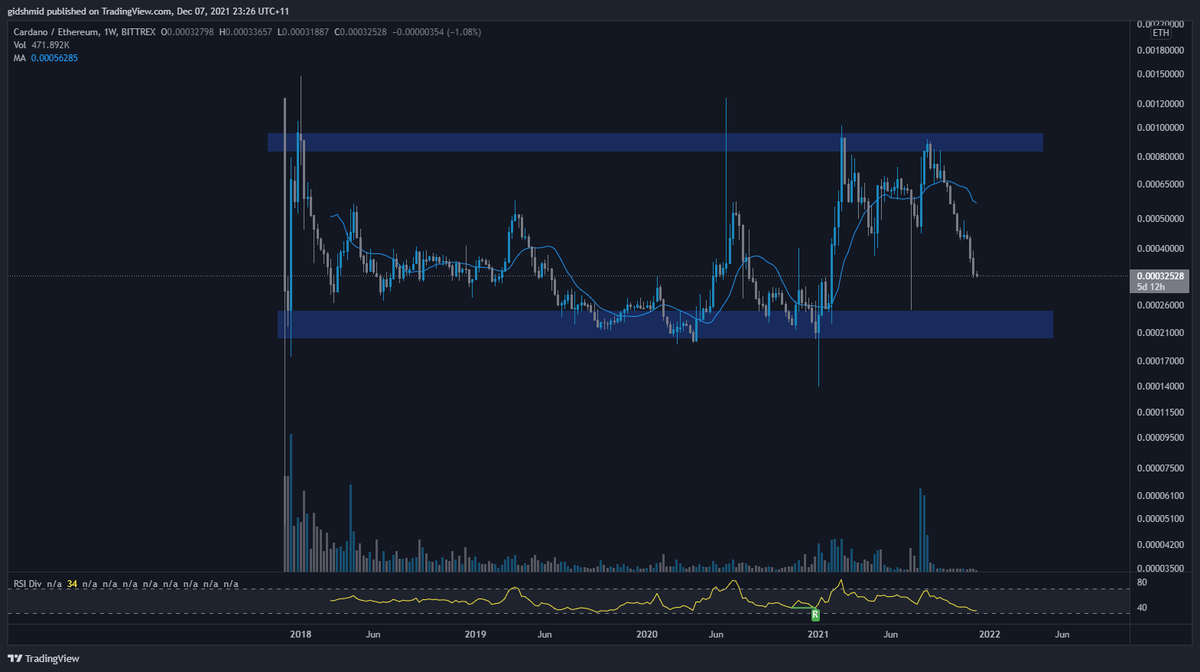
Task: Click the 0.00004200 price axis label
Action: pos(1160,544)
